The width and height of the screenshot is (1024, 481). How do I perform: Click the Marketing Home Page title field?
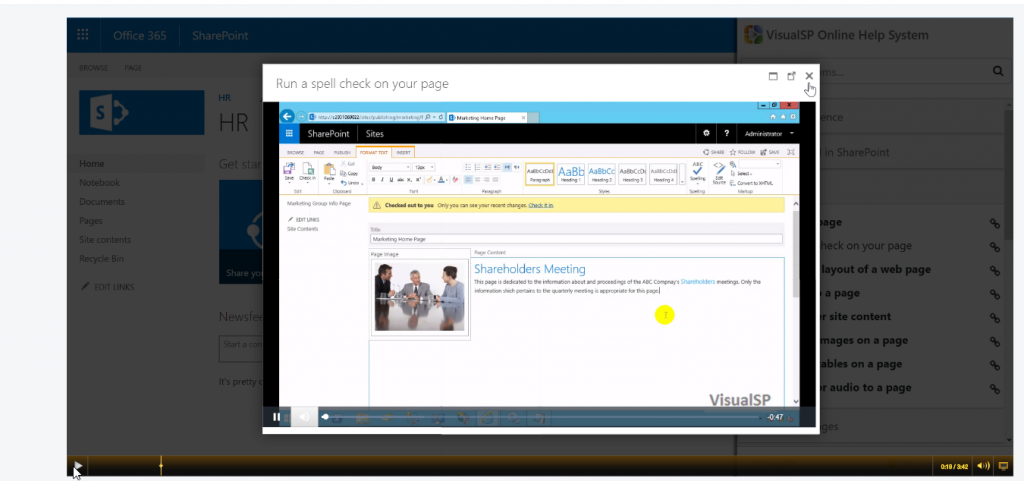(576, 239)
